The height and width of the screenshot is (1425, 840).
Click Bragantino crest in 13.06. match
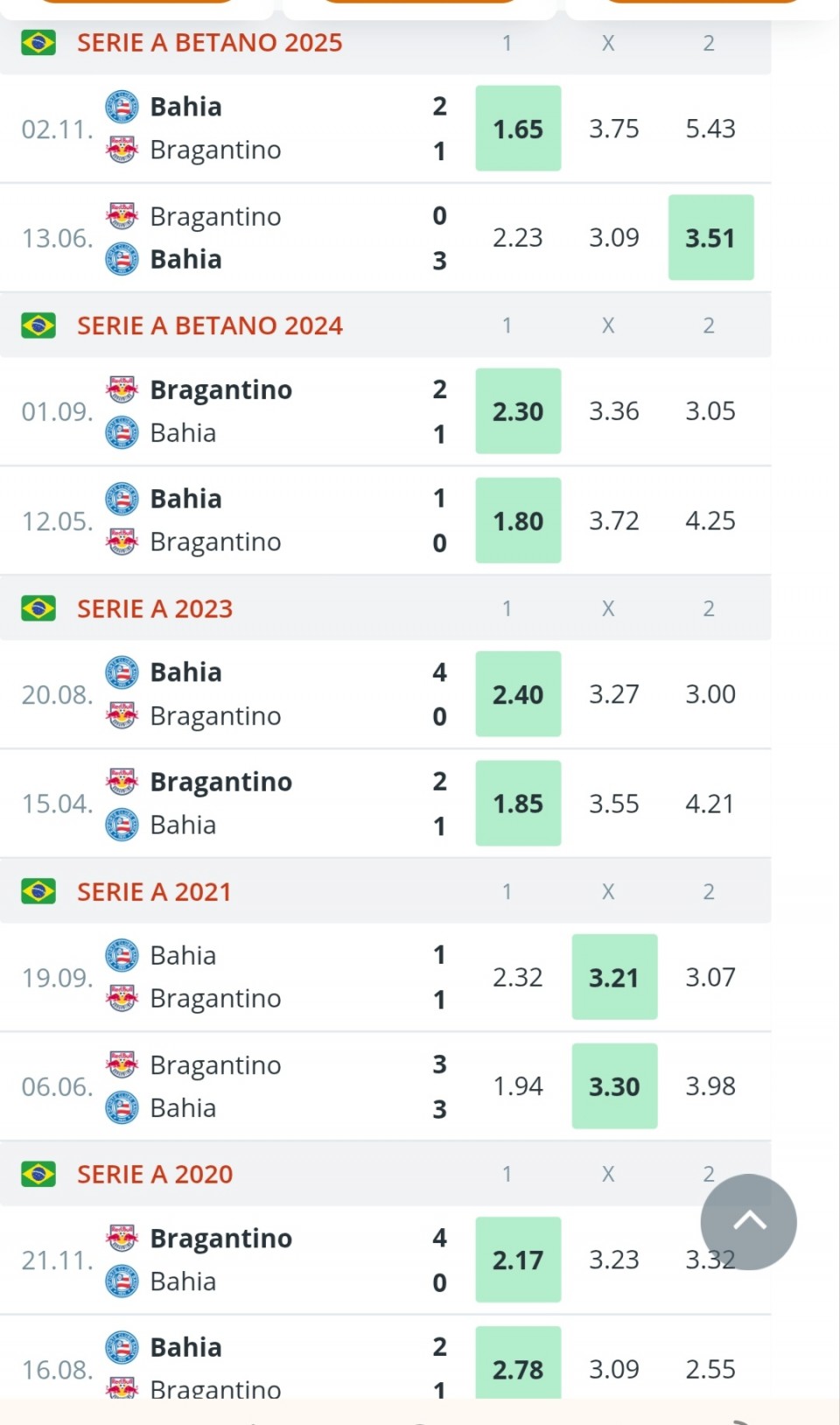point(122,216)
